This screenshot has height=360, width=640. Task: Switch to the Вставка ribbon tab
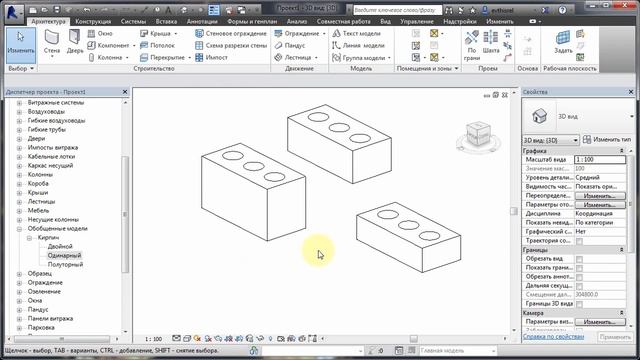point(166,21)
